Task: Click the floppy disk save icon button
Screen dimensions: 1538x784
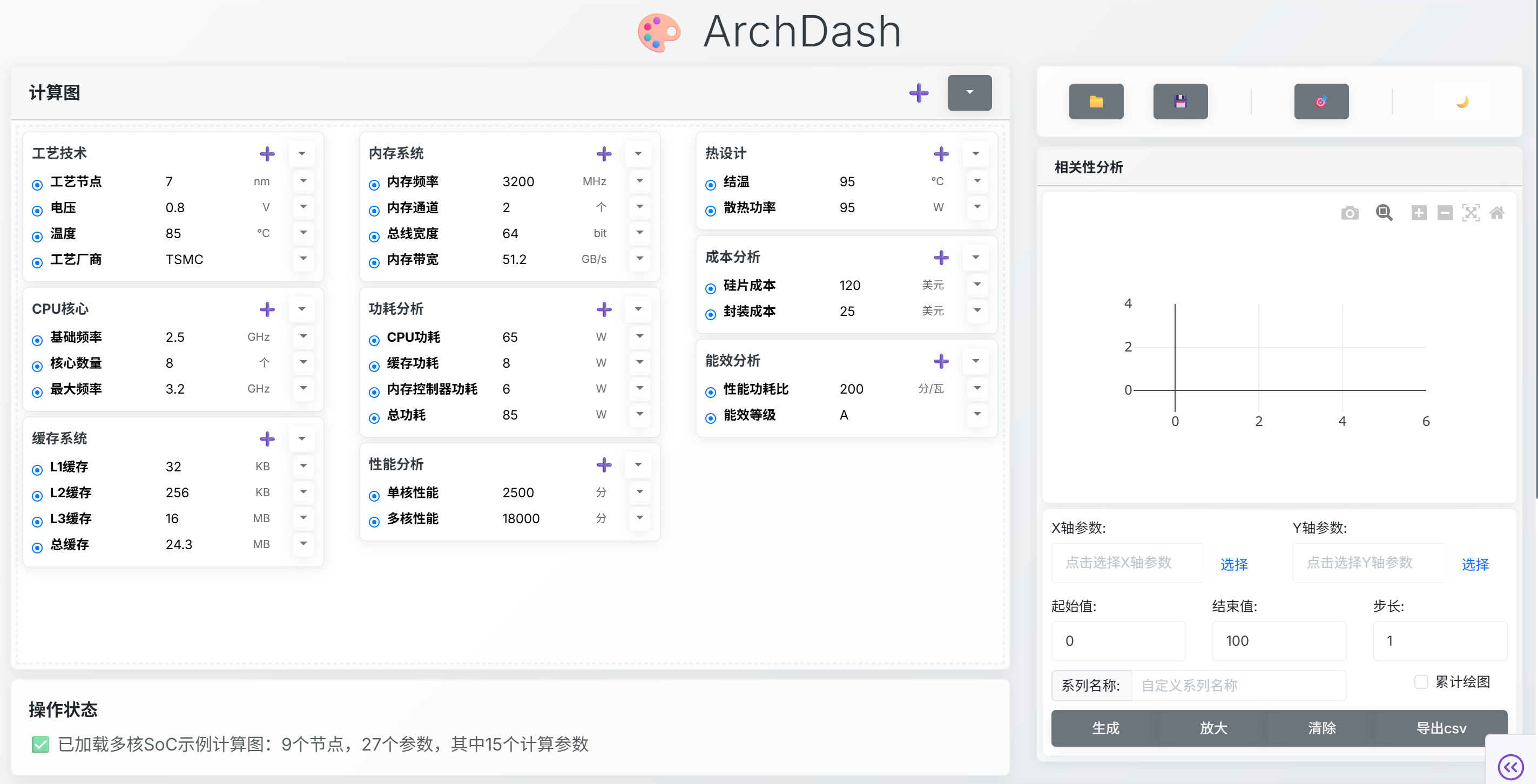Action: pyautogui.click(x=1180, y=102)
